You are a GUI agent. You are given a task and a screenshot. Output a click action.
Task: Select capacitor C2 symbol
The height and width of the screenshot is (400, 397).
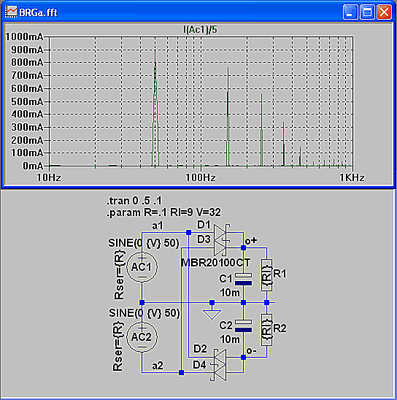coord(243,326)
